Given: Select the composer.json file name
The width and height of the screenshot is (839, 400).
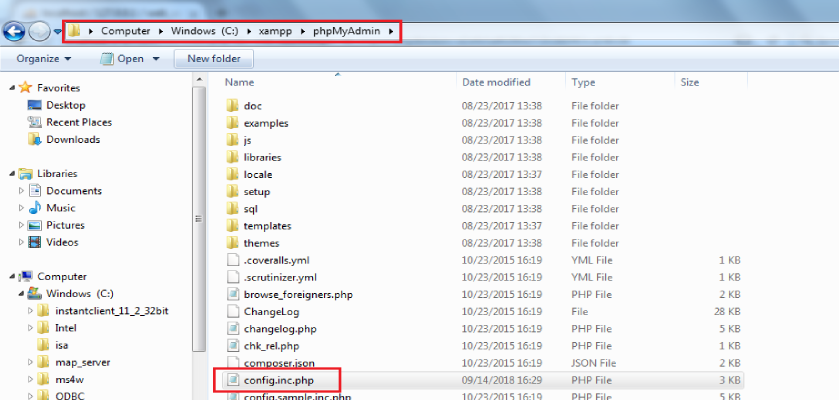Looking at the screenshot, I should pyautogui.click(x=279, y=363).
